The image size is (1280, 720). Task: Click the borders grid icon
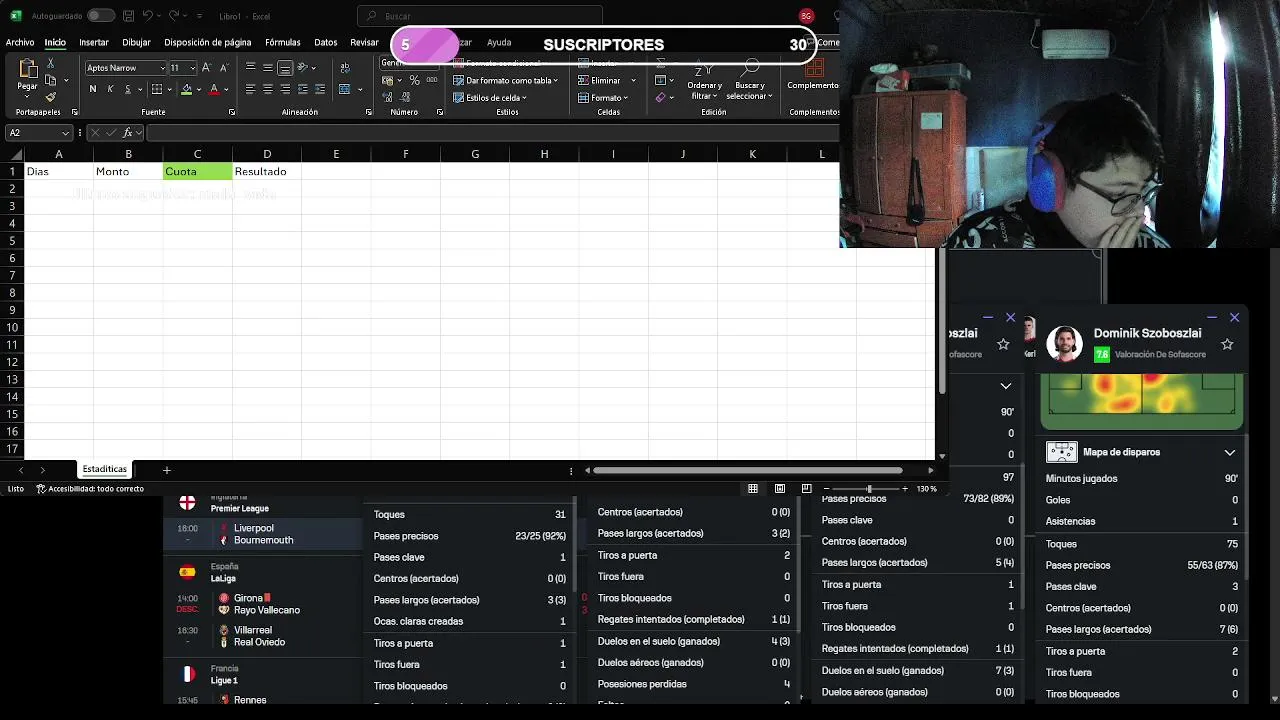(156, 89)
